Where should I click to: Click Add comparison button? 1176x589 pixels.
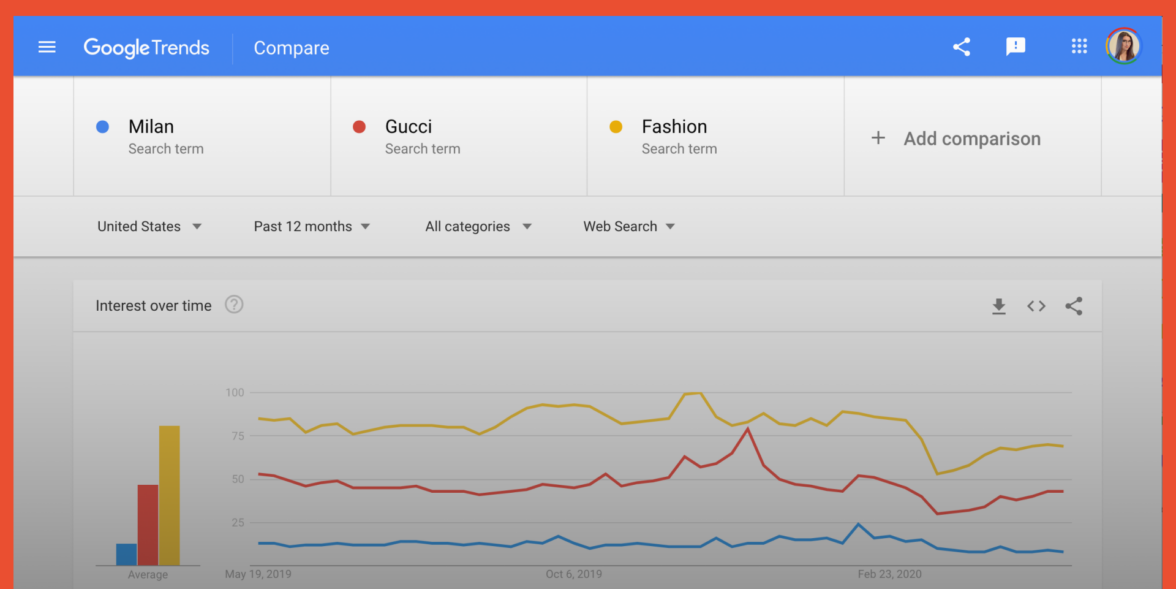956,139
